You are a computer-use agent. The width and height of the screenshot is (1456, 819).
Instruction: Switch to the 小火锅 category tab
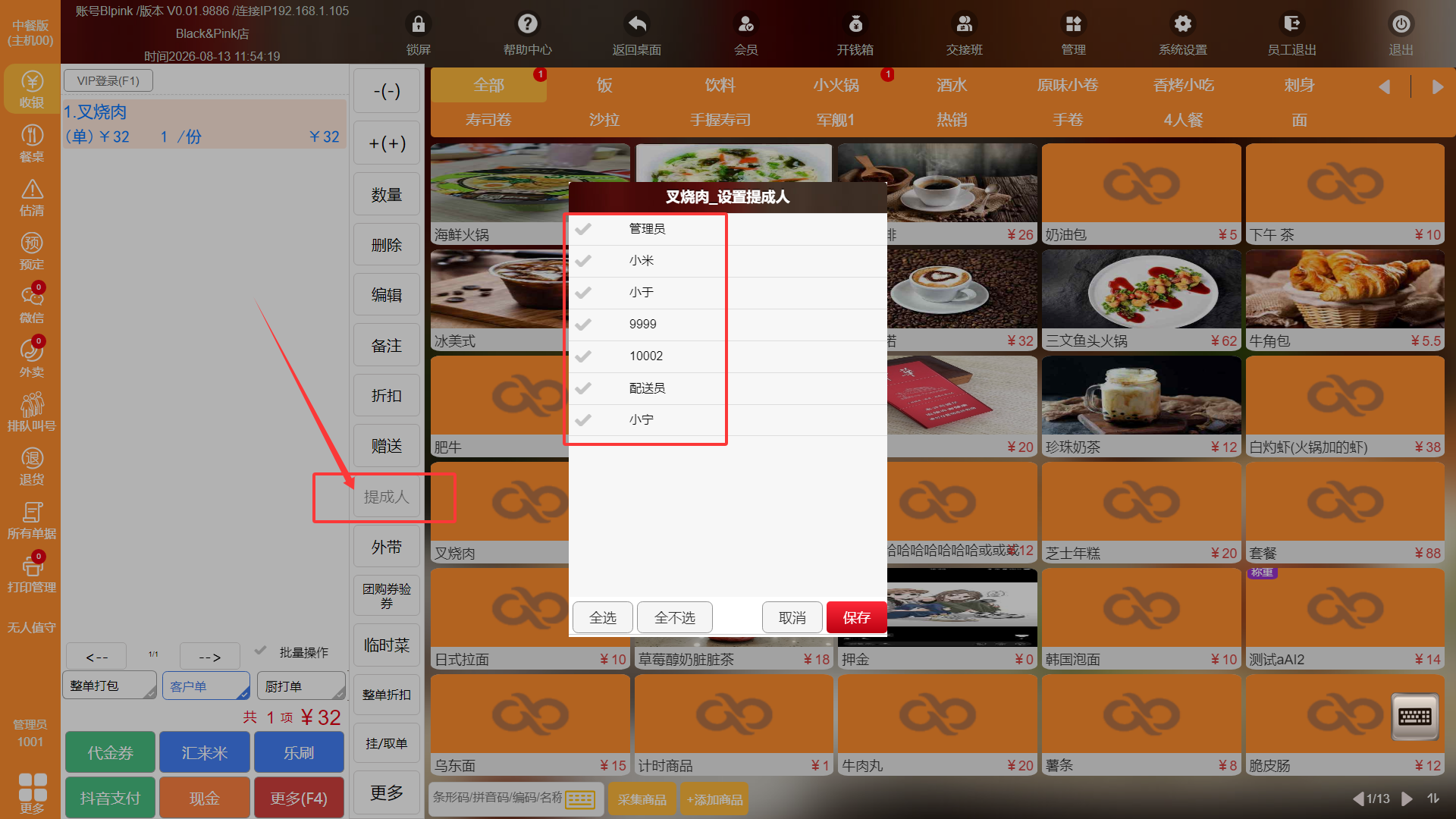(836, 85)
